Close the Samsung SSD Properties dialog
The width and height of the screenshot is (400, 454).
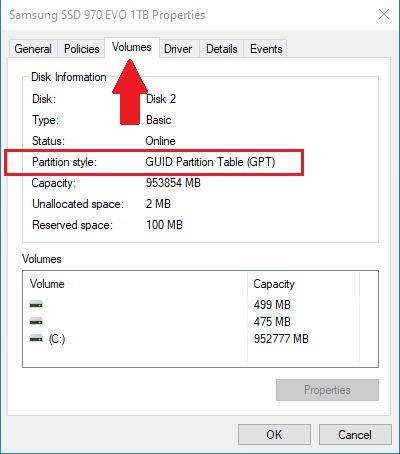[384, 14]
